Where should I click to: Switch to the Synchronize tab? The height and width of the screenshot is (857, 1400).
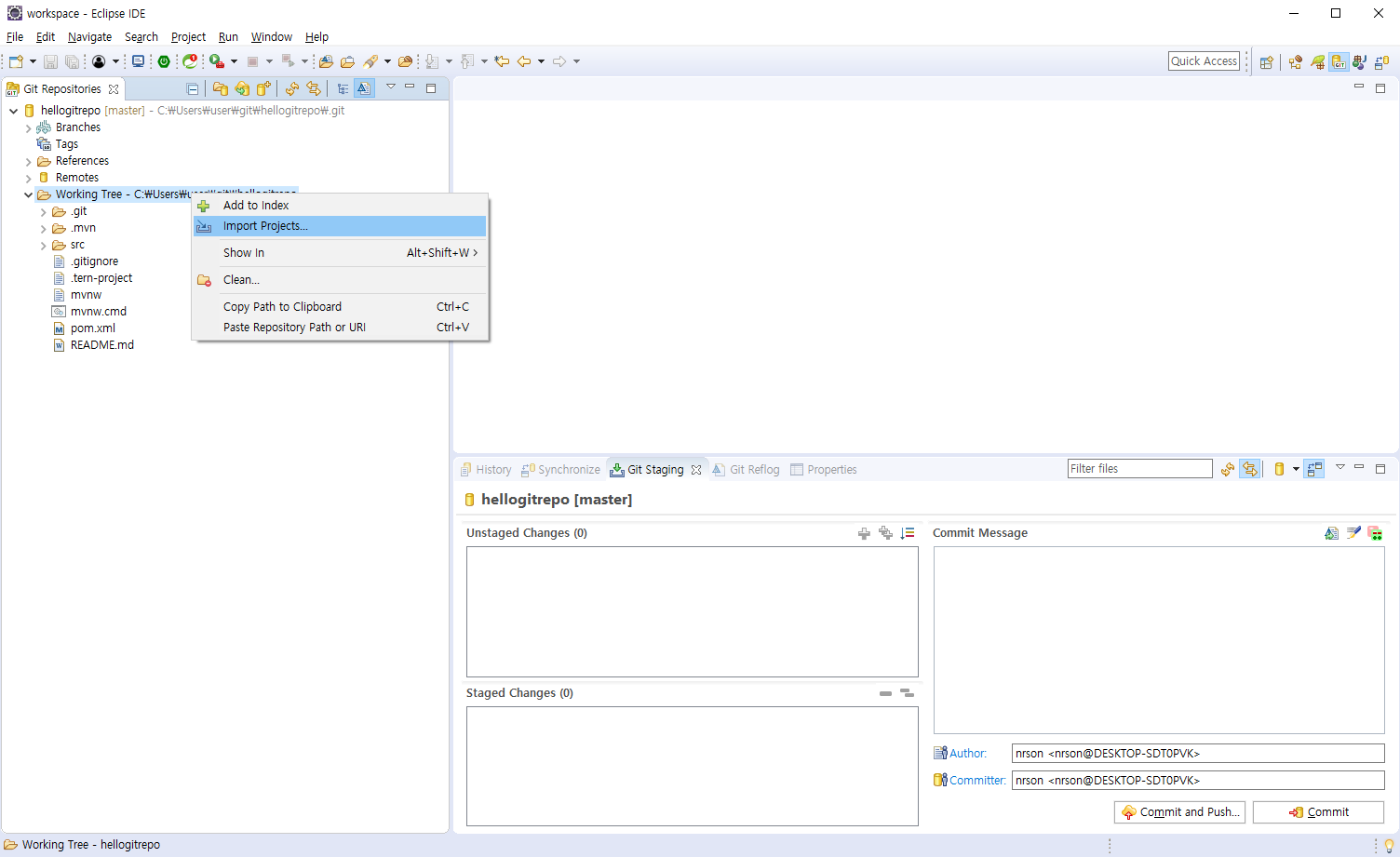(x=560, y=470)
